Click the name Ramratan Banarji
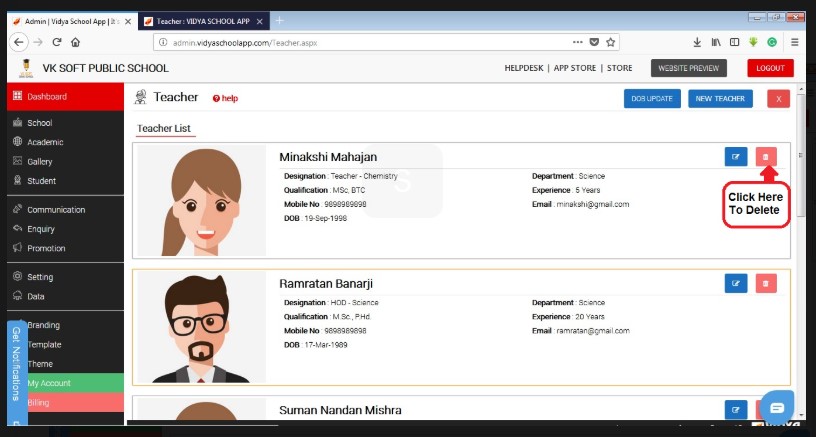Screen dimensions: 816x437 coord(326,284)
